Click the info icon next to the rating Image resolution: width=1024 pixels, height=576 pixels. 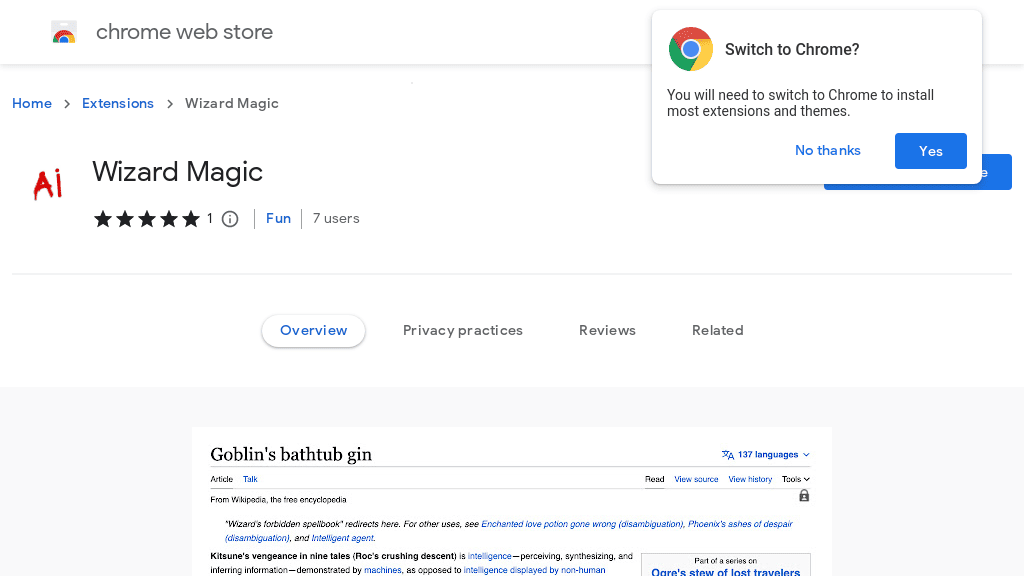230,218
